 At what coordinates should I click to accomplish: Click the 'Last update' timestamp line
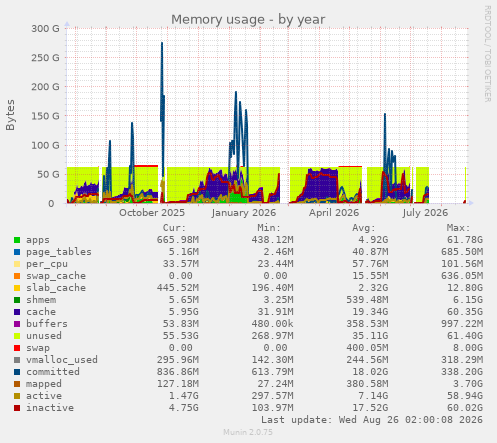click(x=372, y=420)
